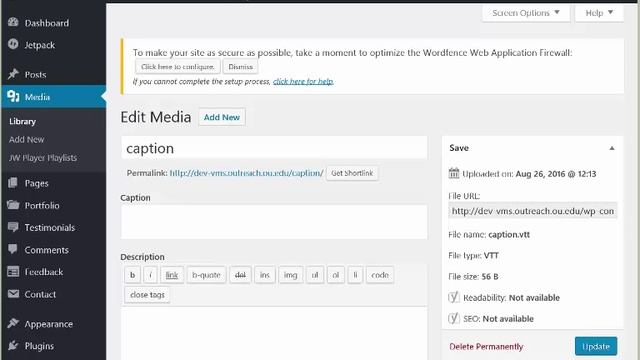Open Comments menu item
640x360 pixels.
click(46, 250)
